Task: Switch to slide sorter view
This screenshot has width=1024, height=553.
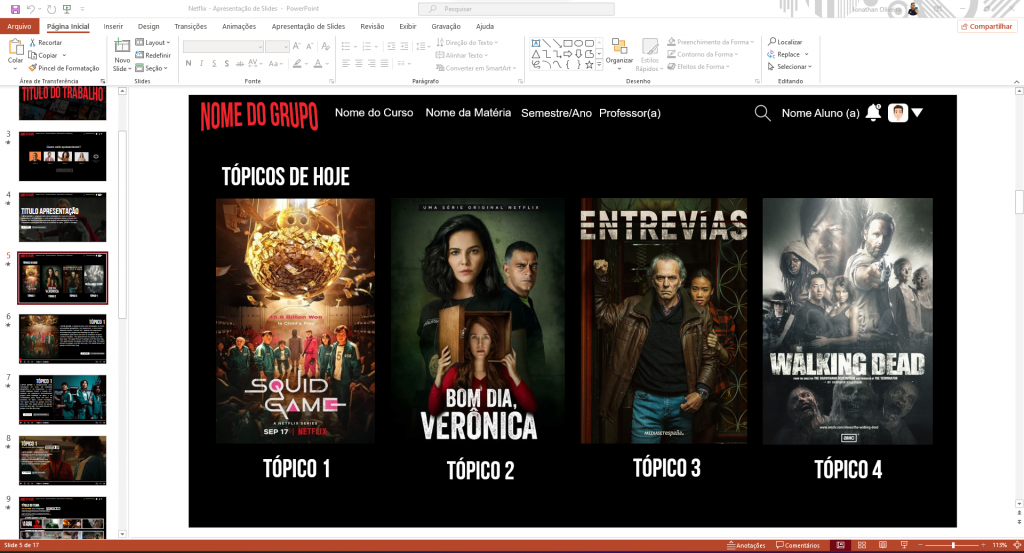Action: 861,545
